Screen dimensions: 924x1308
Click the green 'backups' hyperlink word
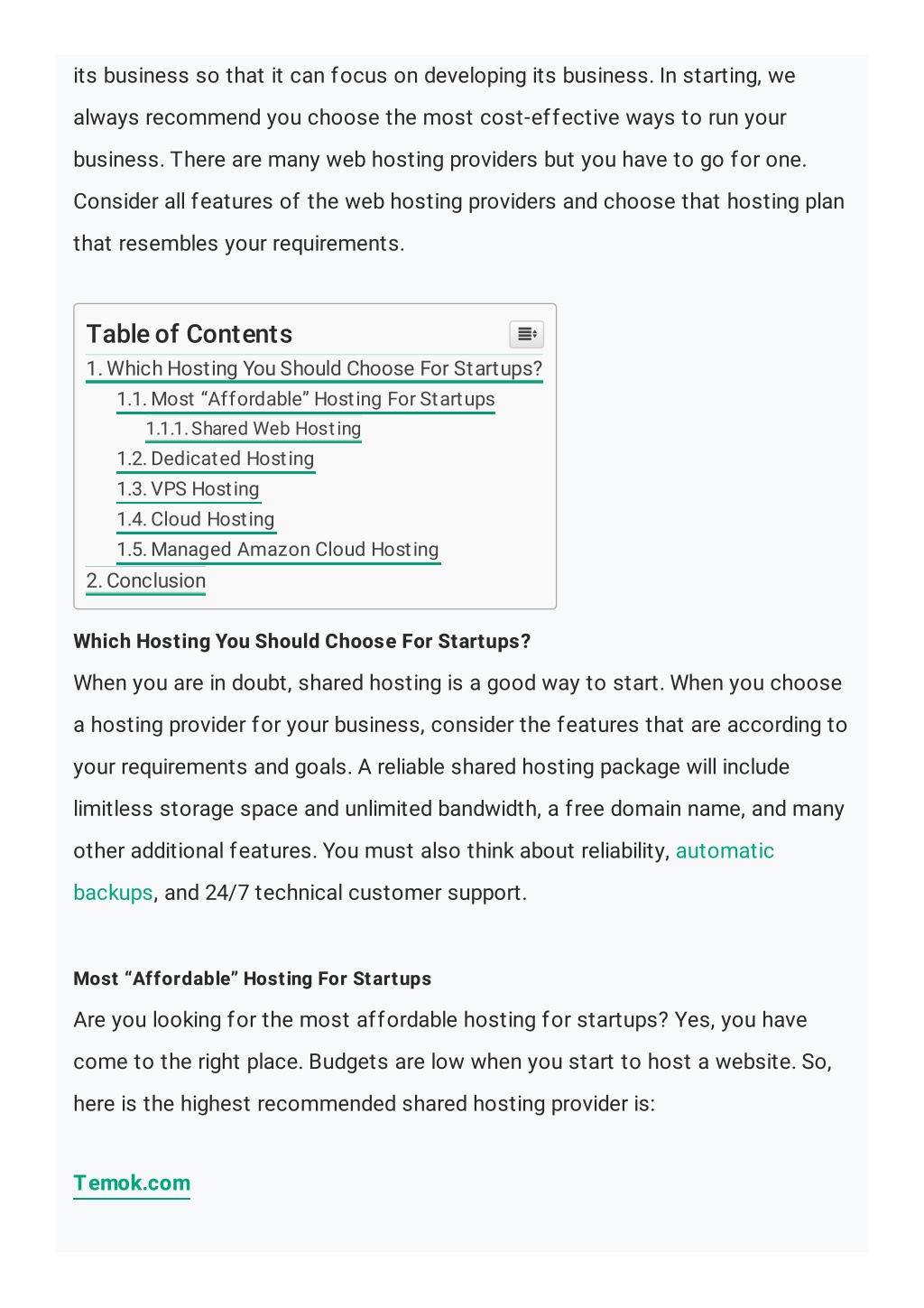(x=113, y=893)
